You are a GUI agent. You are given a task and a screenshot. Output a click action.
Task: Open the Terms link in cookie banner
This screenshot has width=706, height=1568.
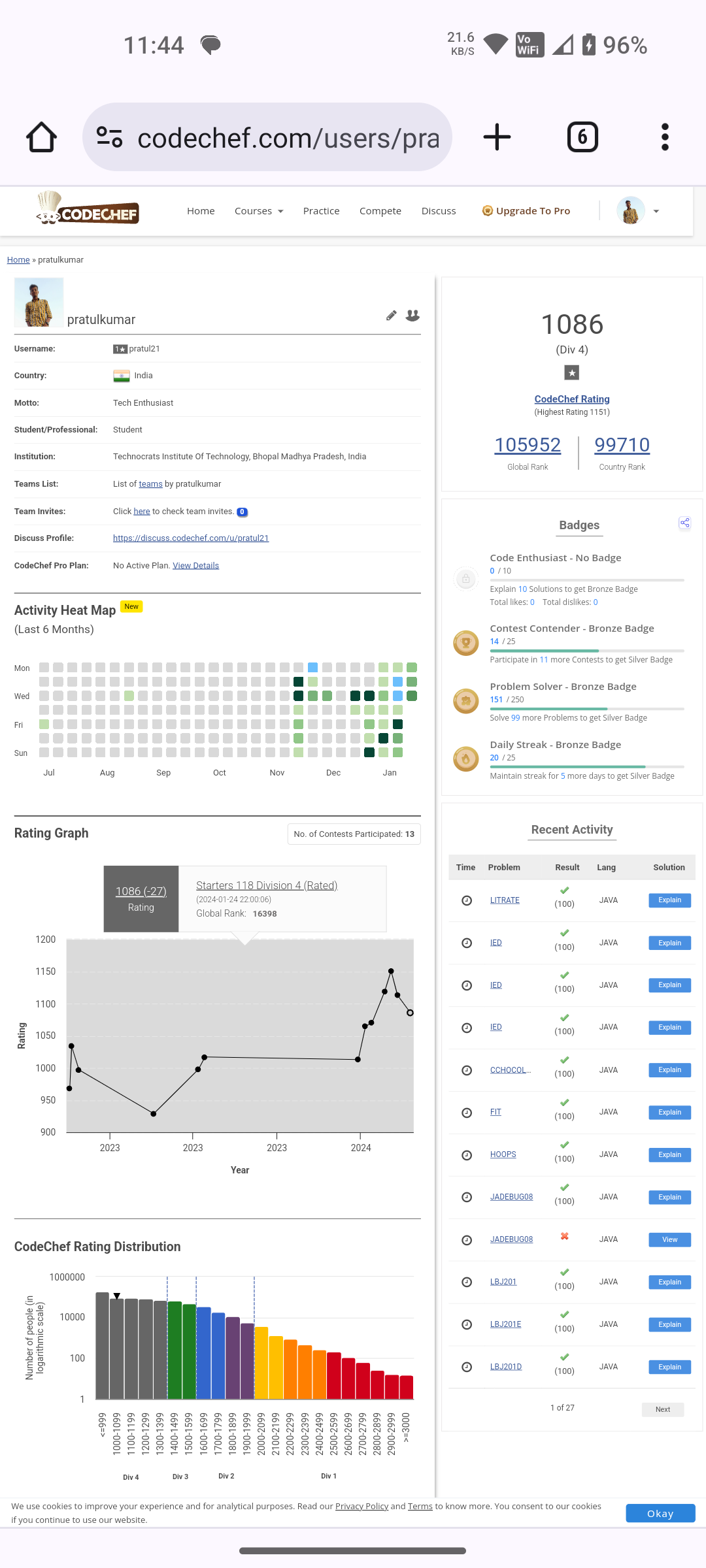tap(420, 1507)
